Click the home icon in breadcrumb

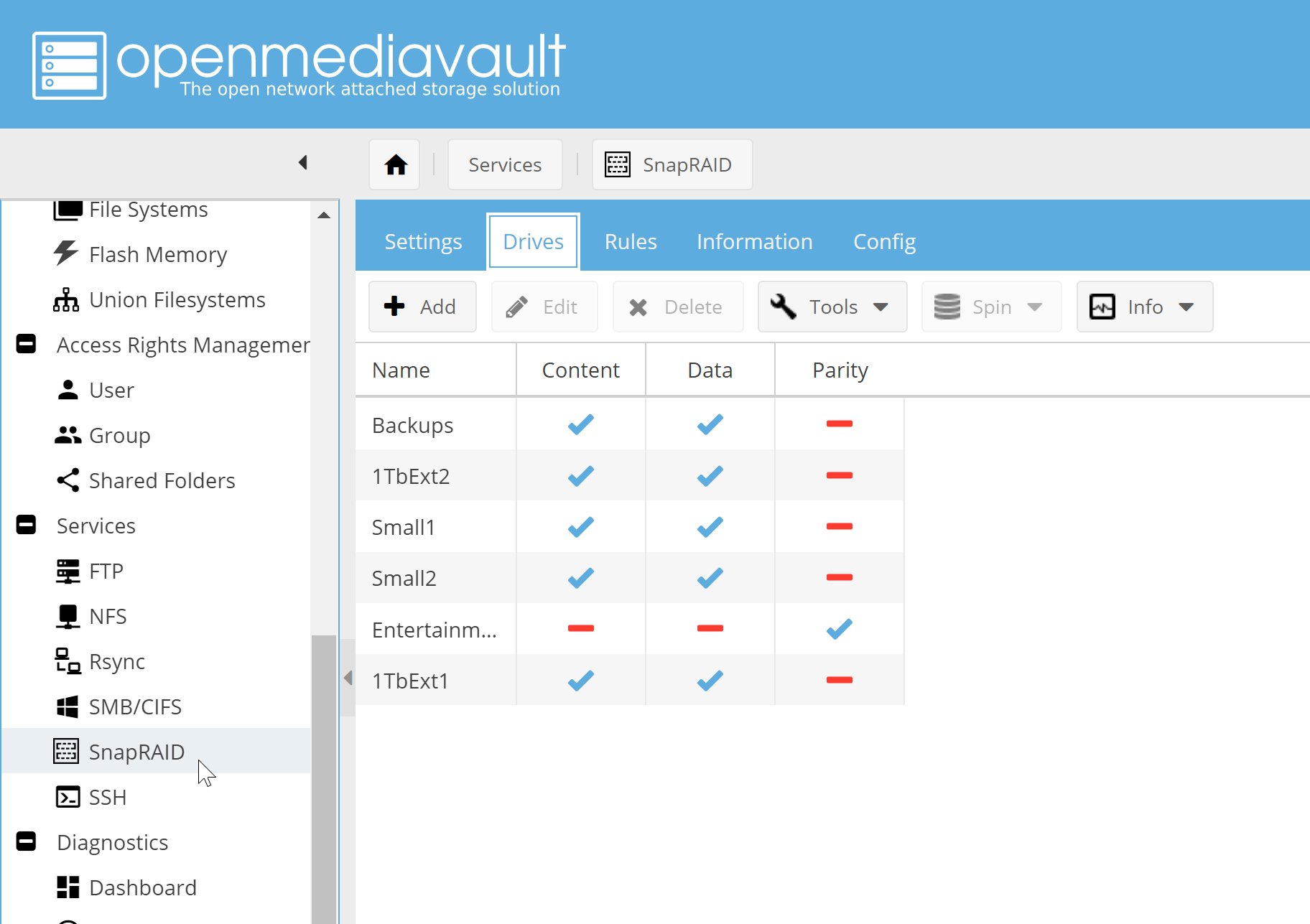tap(395, 165)
